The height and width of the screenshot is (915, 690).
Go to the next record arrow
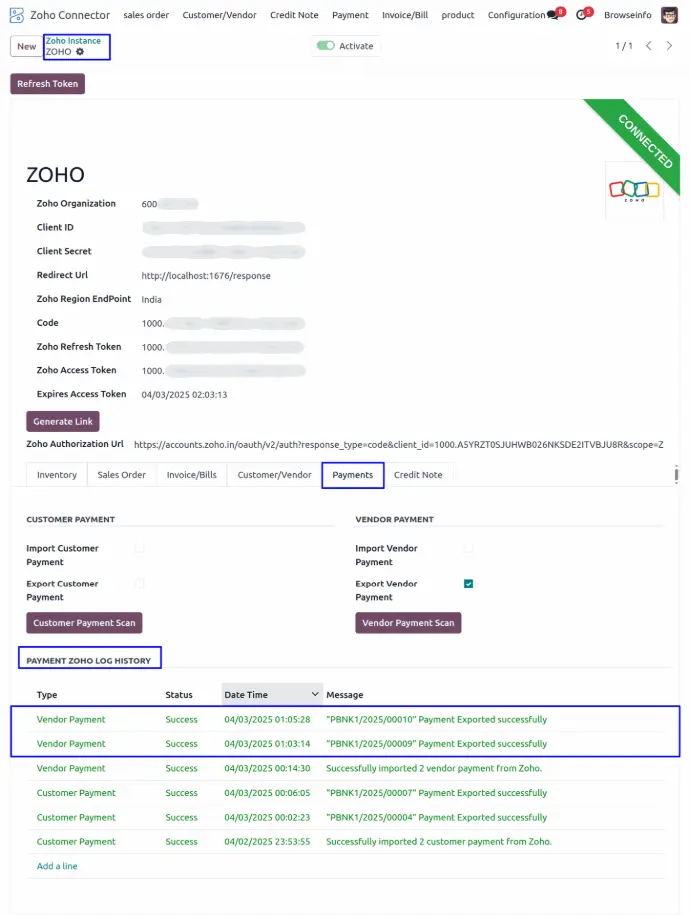669,46
